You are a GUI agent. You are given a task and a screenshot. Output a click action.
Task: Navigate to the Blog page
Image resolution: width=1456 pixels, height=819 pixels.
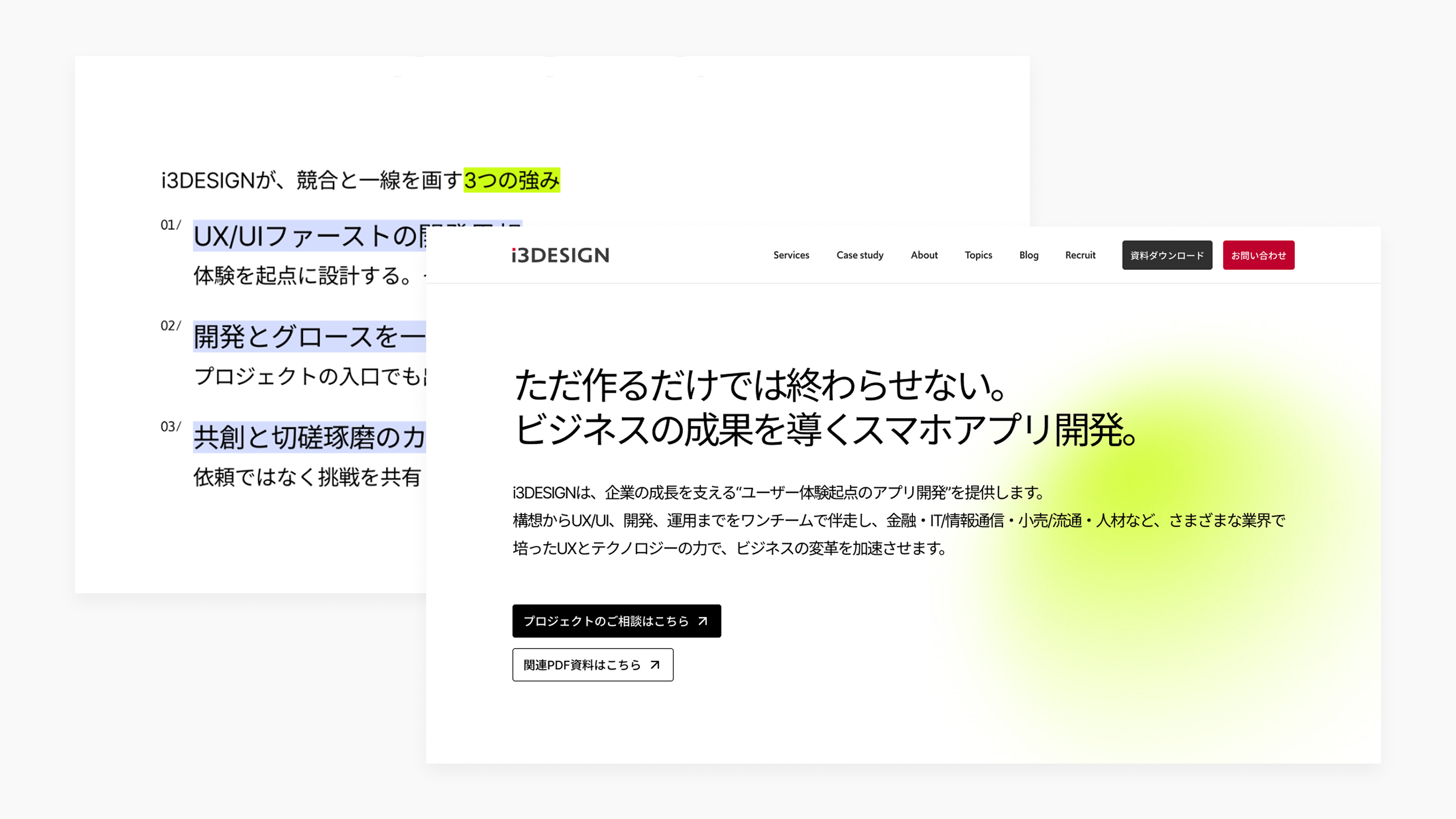1028,255
